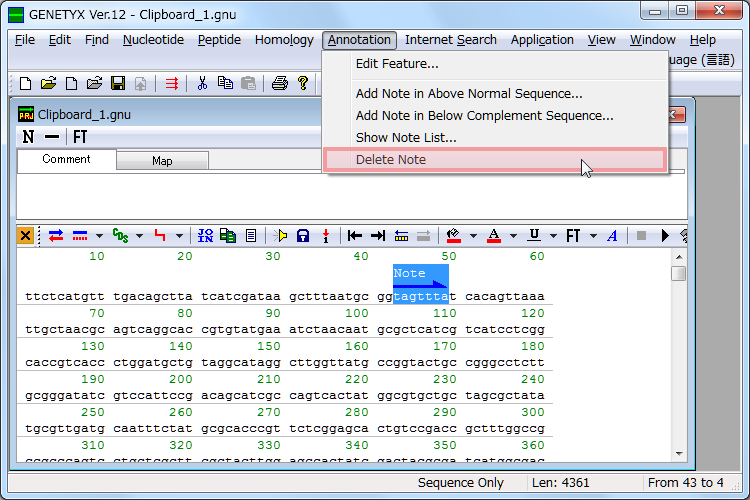This screenshot has width=750, height=500.
Task: Click the dash button beside N
Action: [52, 137]
